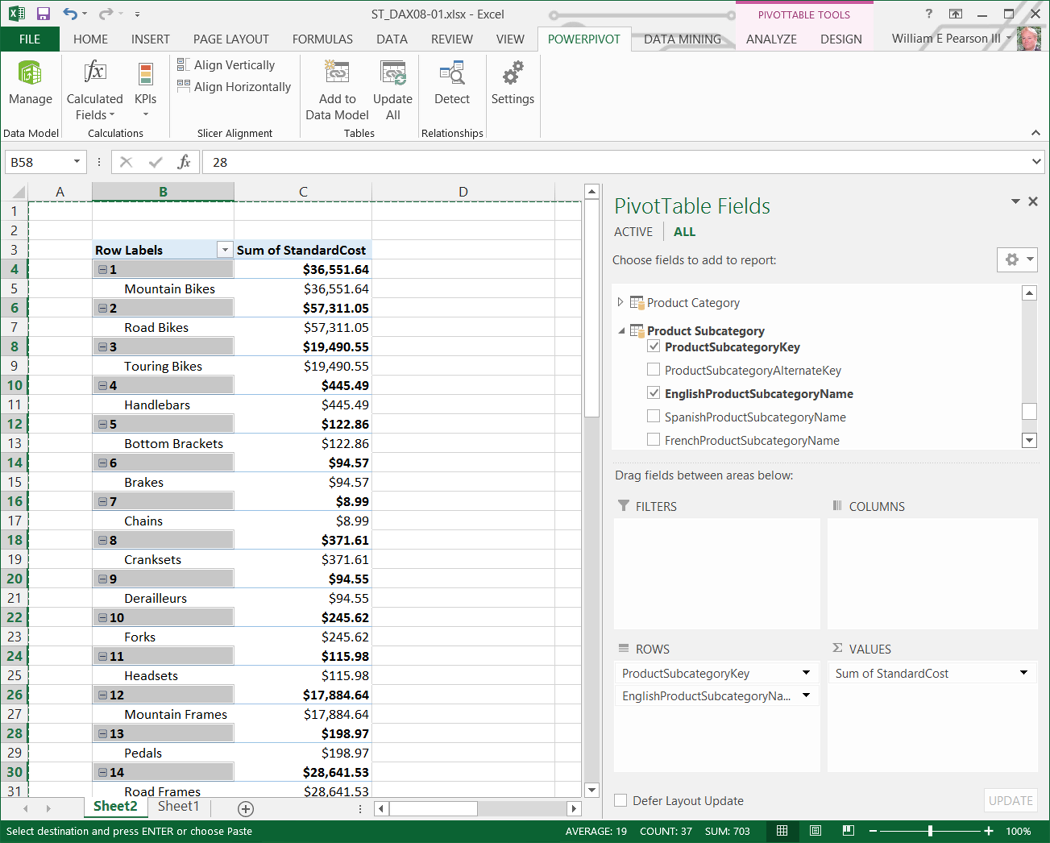Switch to Page Break Preview icon
The image size is (1050, 843).
[x=848, y=831]
